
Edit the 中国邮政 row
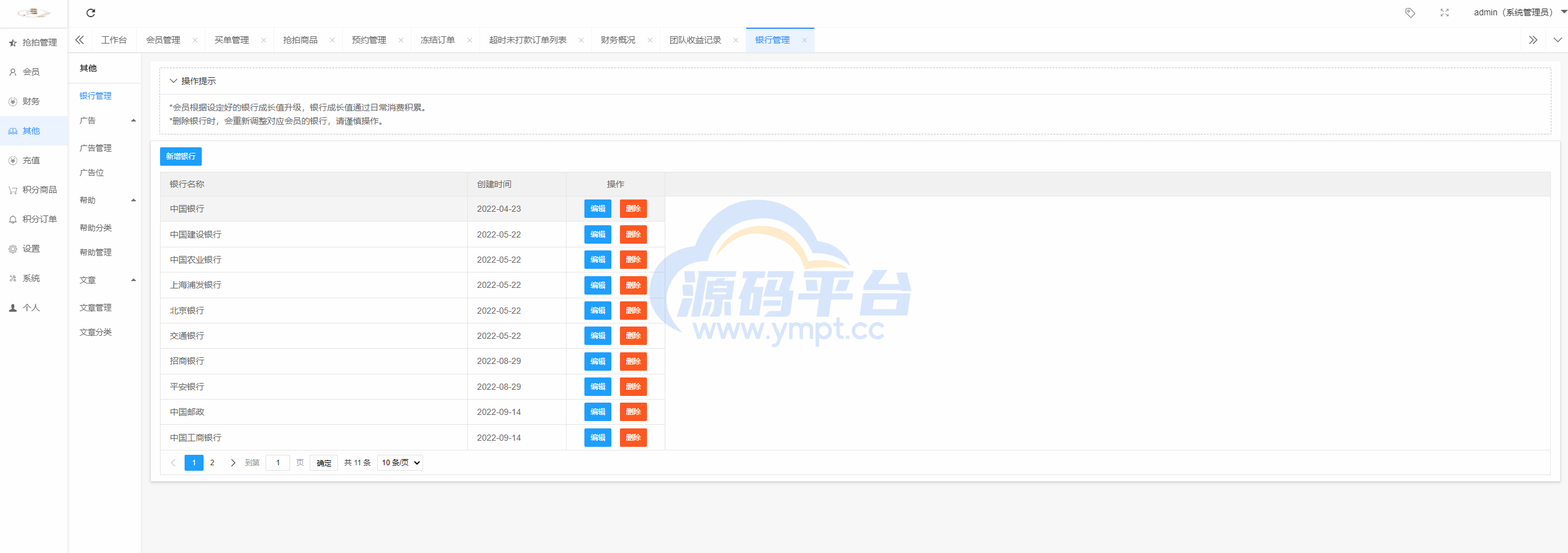(x=598, y=412)
